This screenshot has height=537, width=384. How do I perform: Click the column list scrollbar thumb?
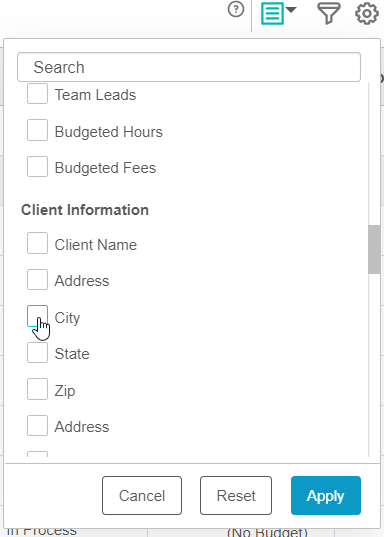click(x=374, y=249)
